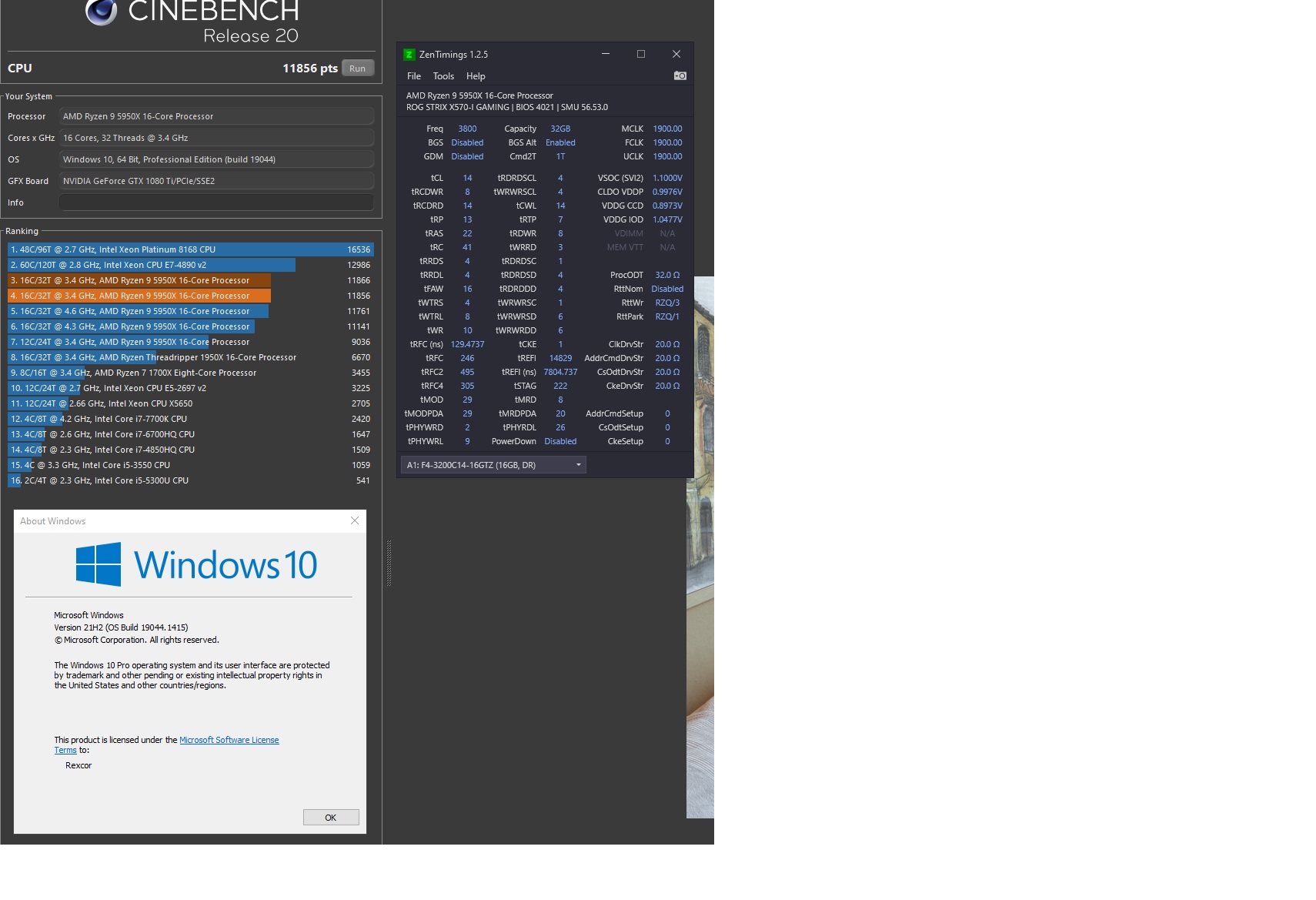Close the ZenTimings window
1316x900 pixels.
[x=676, y=54]
